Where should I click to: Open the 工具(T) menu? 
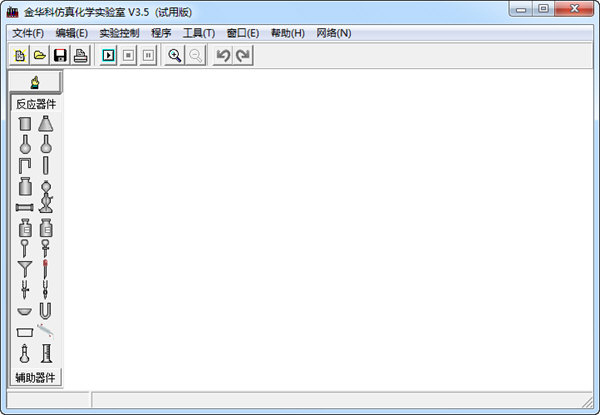coord(199,34)
